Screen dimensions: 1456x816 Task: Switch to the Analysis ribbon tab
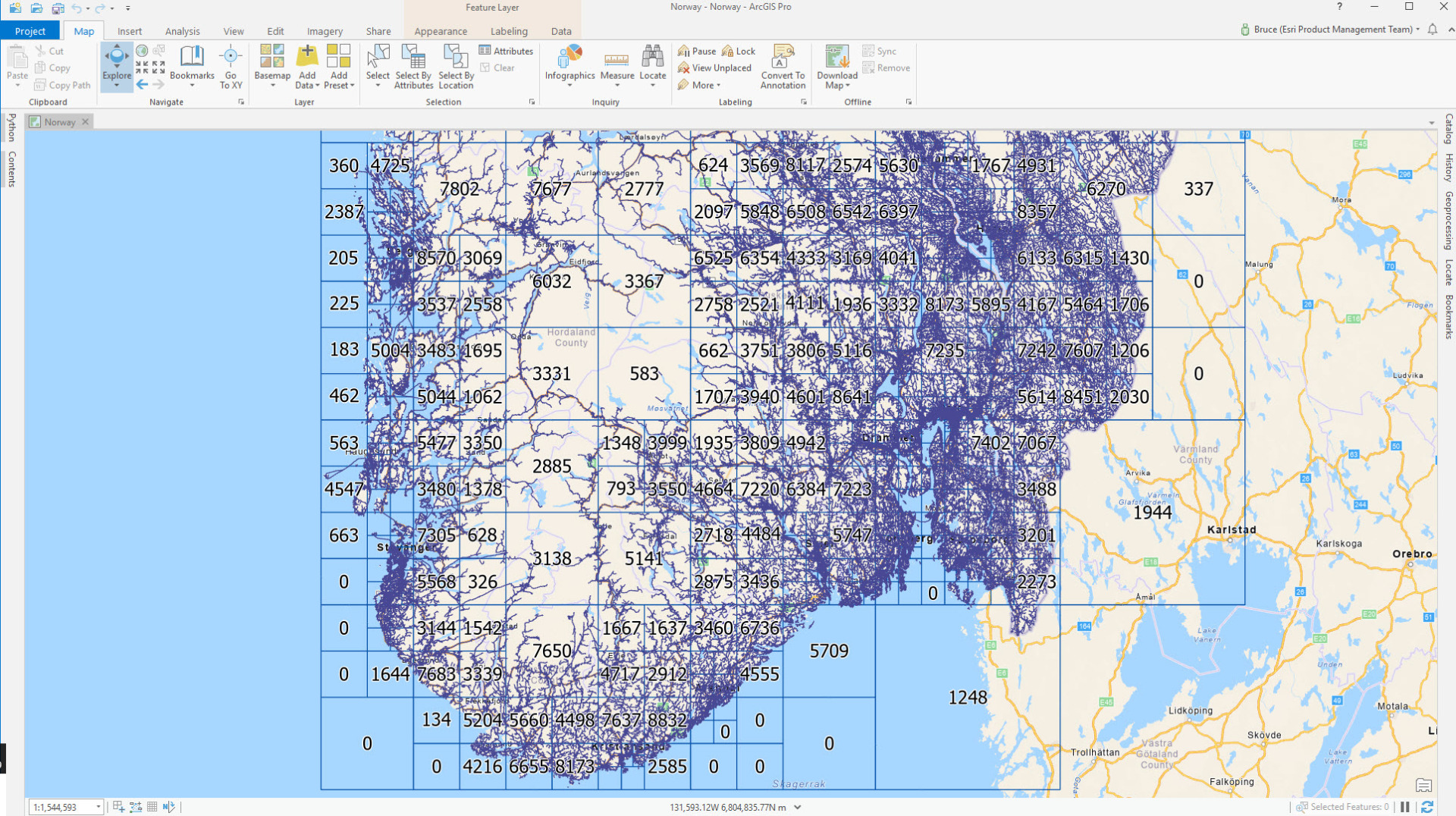tap(182, 31)
